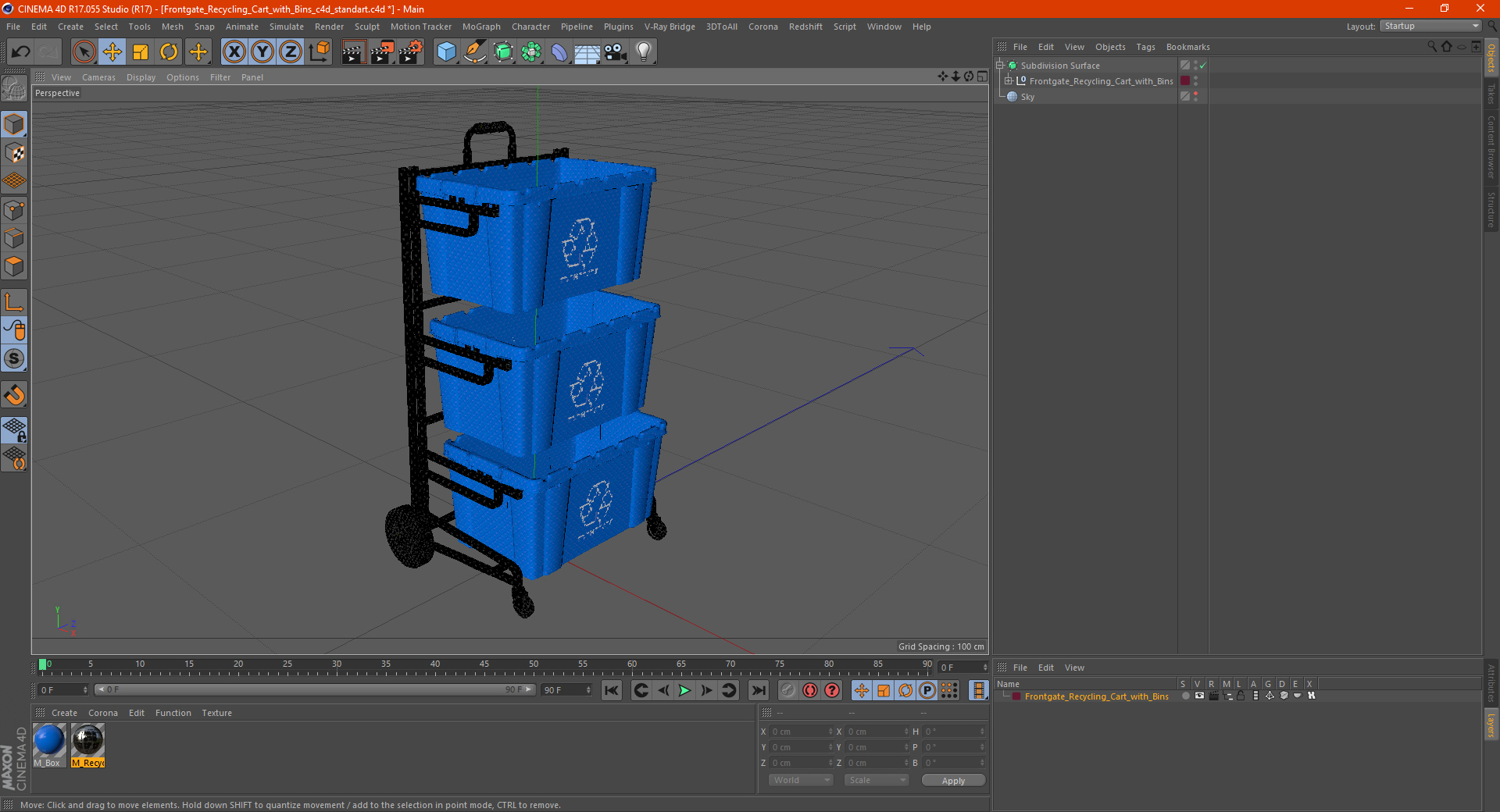
Task: Click the Enable Axis icon
Action: point(14,302)
